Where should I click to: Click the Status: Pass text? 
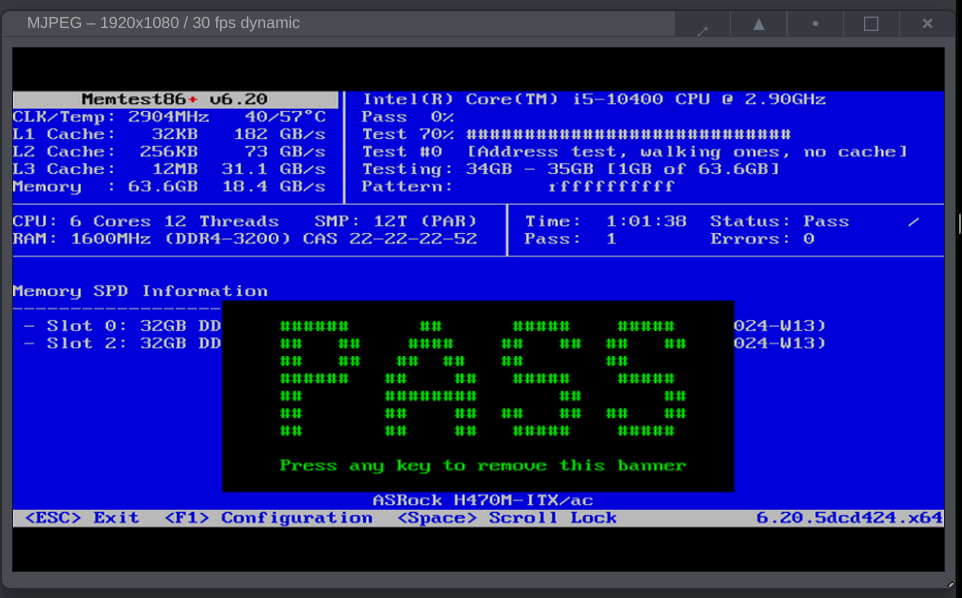pyautogui.click(x=780, y=221)
